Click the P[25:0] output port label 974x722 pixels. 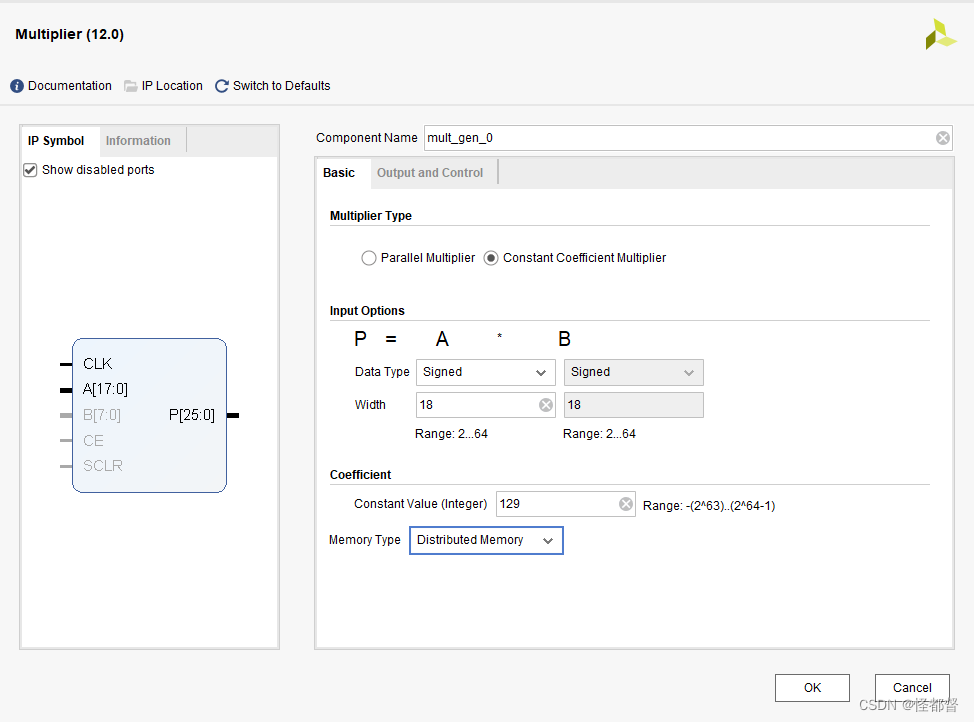[x=192, y=415]
